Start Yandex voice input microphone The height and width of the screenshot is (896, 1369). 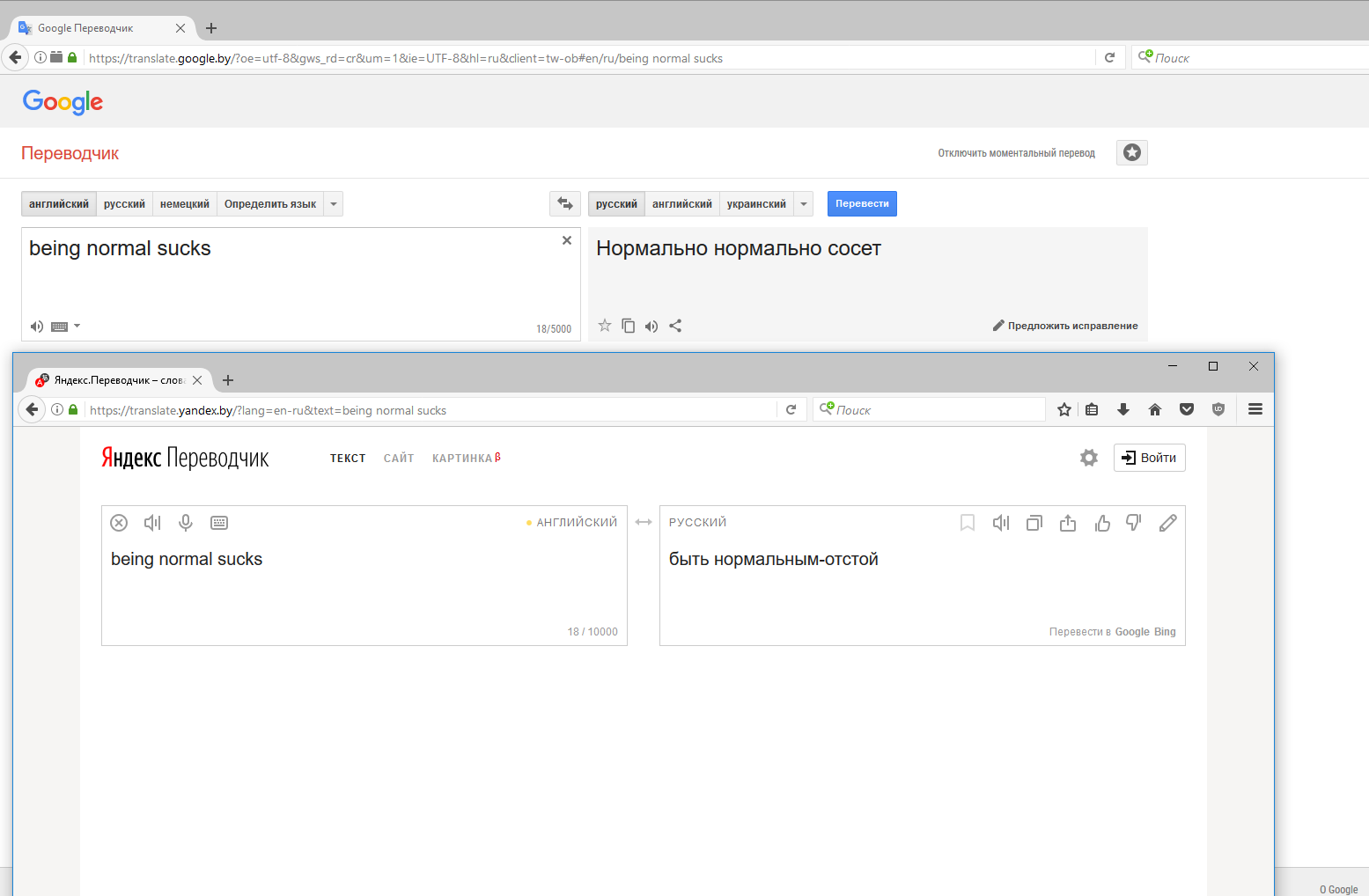click(x=186, y=523)
